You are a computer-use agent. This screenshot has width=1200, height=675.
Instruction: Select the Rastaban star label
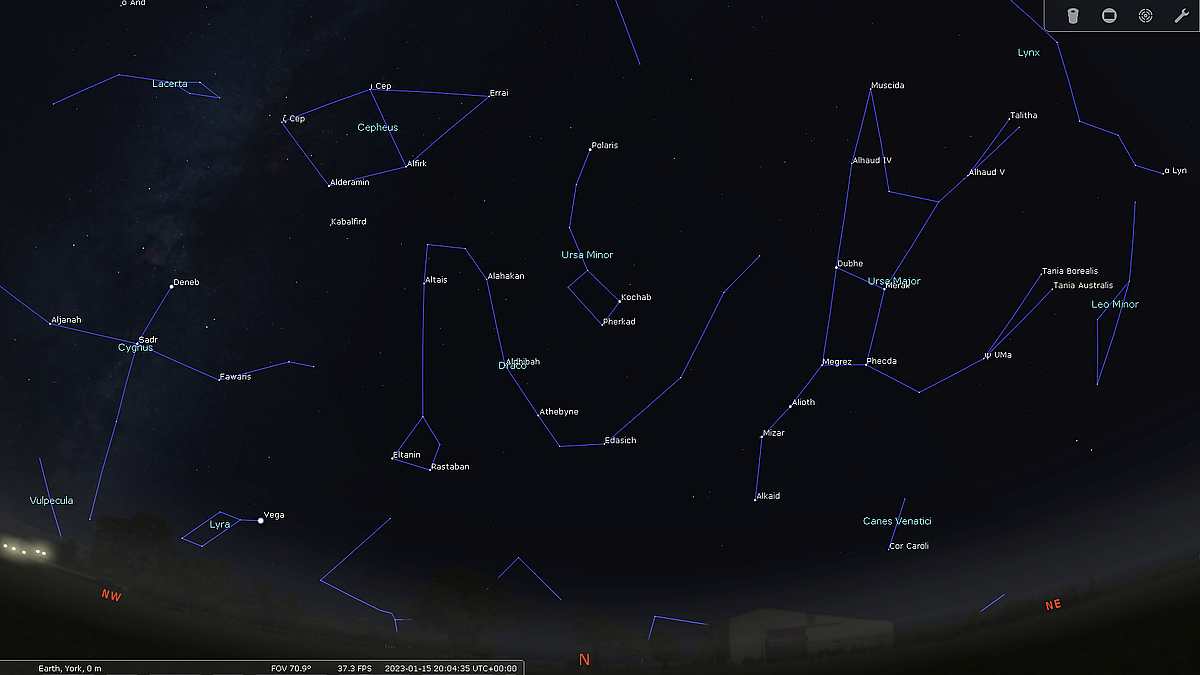coord(450,468)
